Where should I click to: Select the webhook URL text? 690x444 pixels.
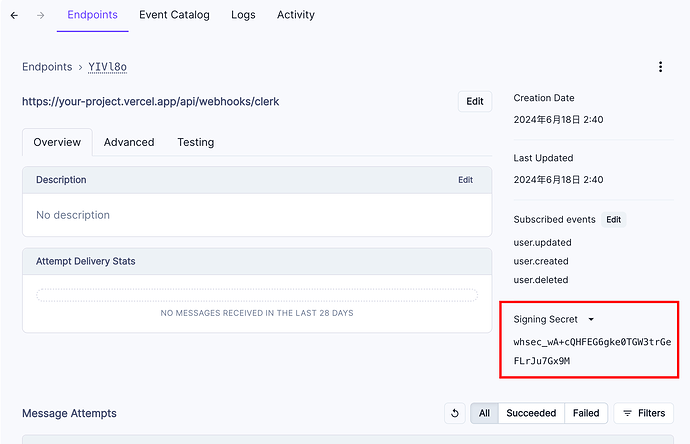(150, 102)
